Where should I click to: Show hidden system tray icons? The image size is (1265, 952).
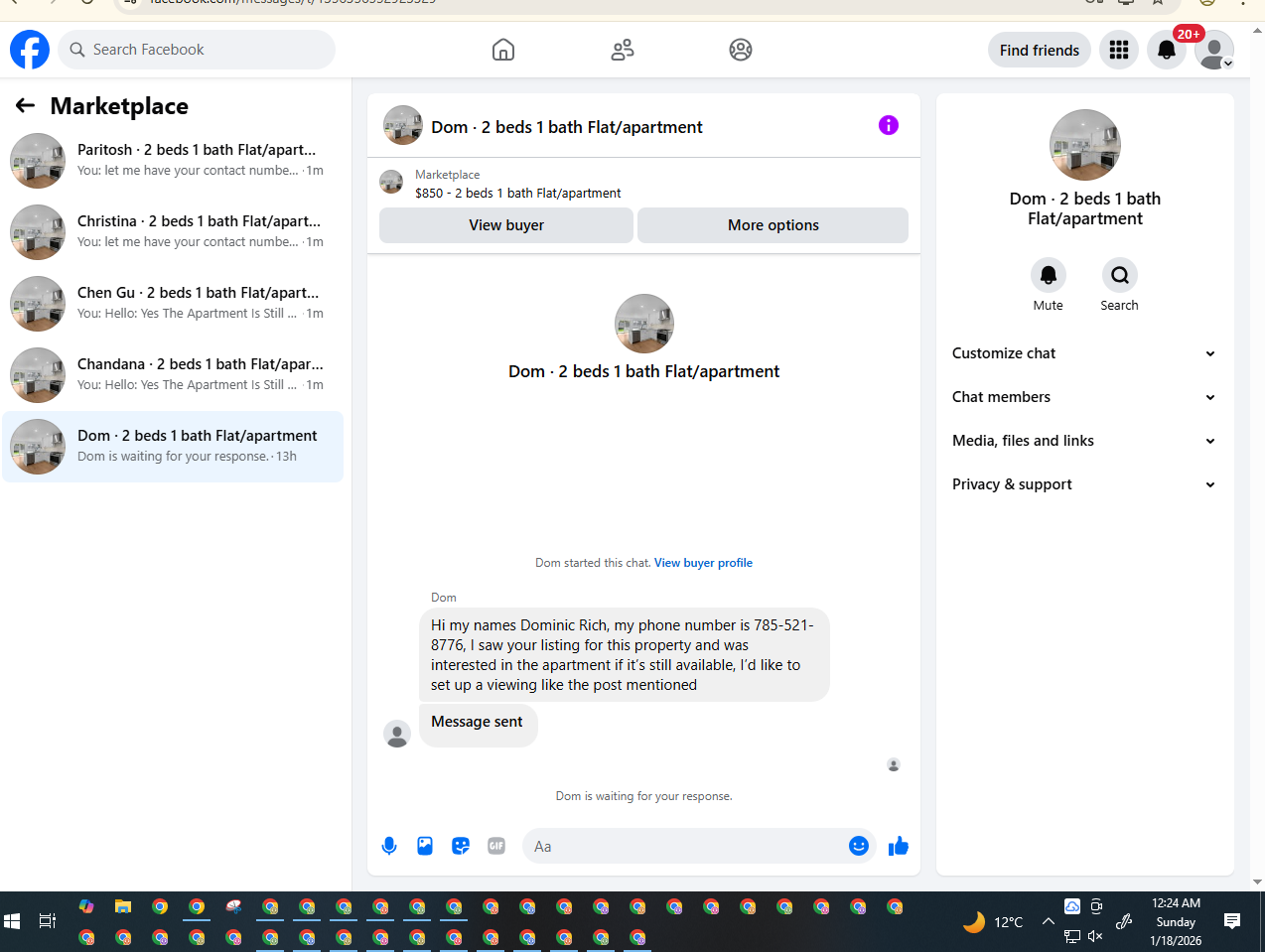coord(1049,921)
